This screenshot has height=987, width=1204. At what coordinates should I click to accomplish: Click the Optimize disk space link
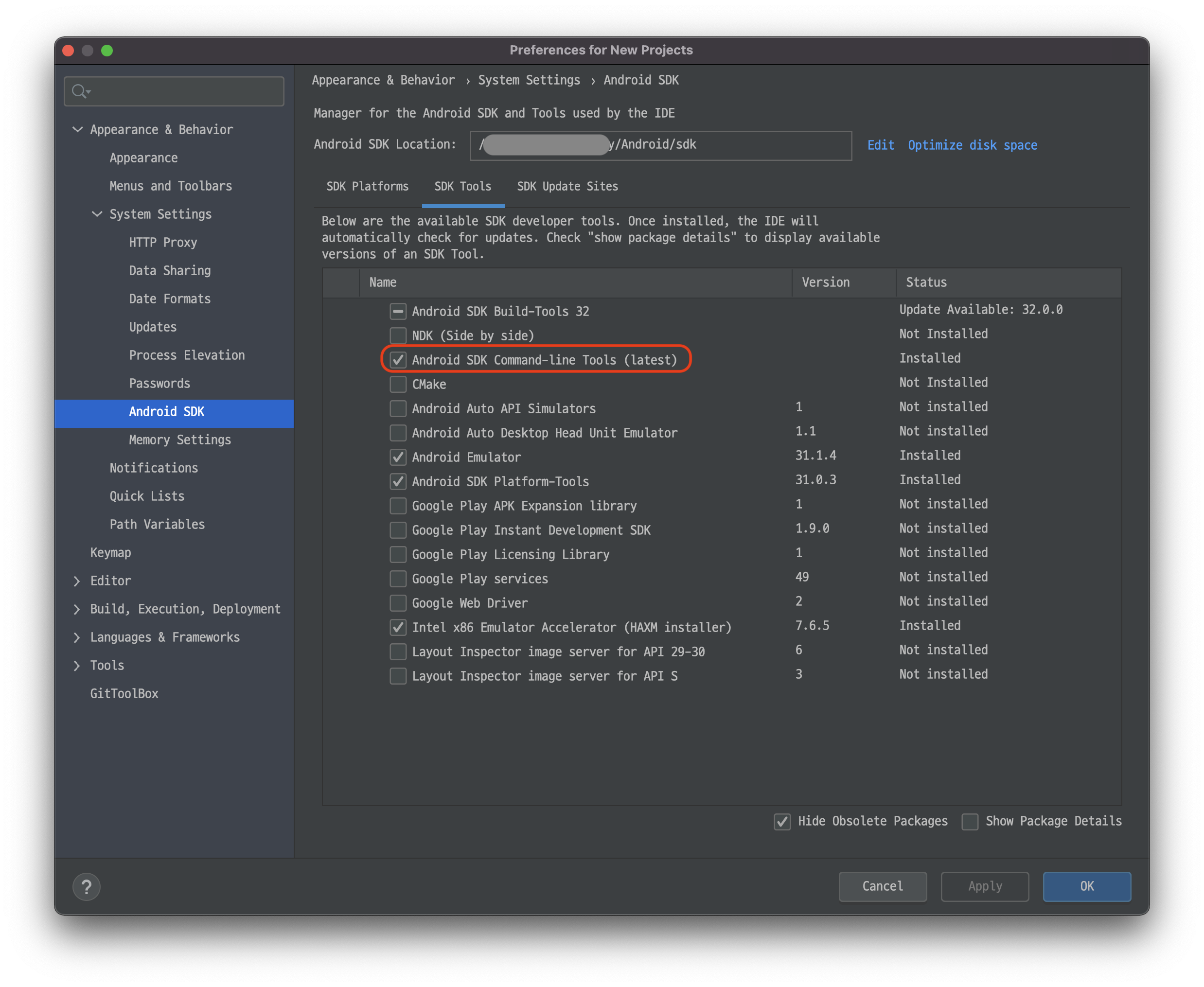coord(972,145)
